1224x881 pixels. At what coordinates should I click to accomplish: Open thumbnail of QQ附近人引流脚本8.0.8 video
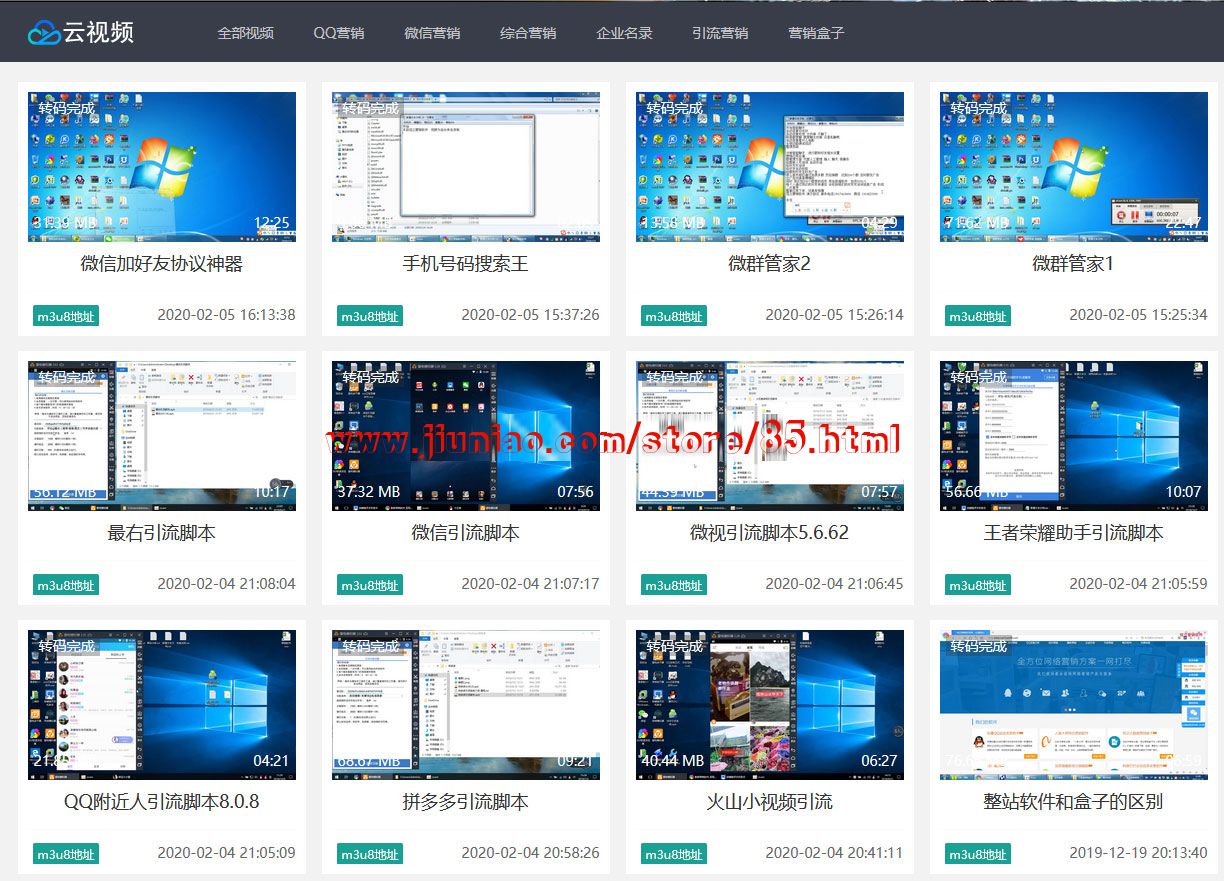[162, 705]
